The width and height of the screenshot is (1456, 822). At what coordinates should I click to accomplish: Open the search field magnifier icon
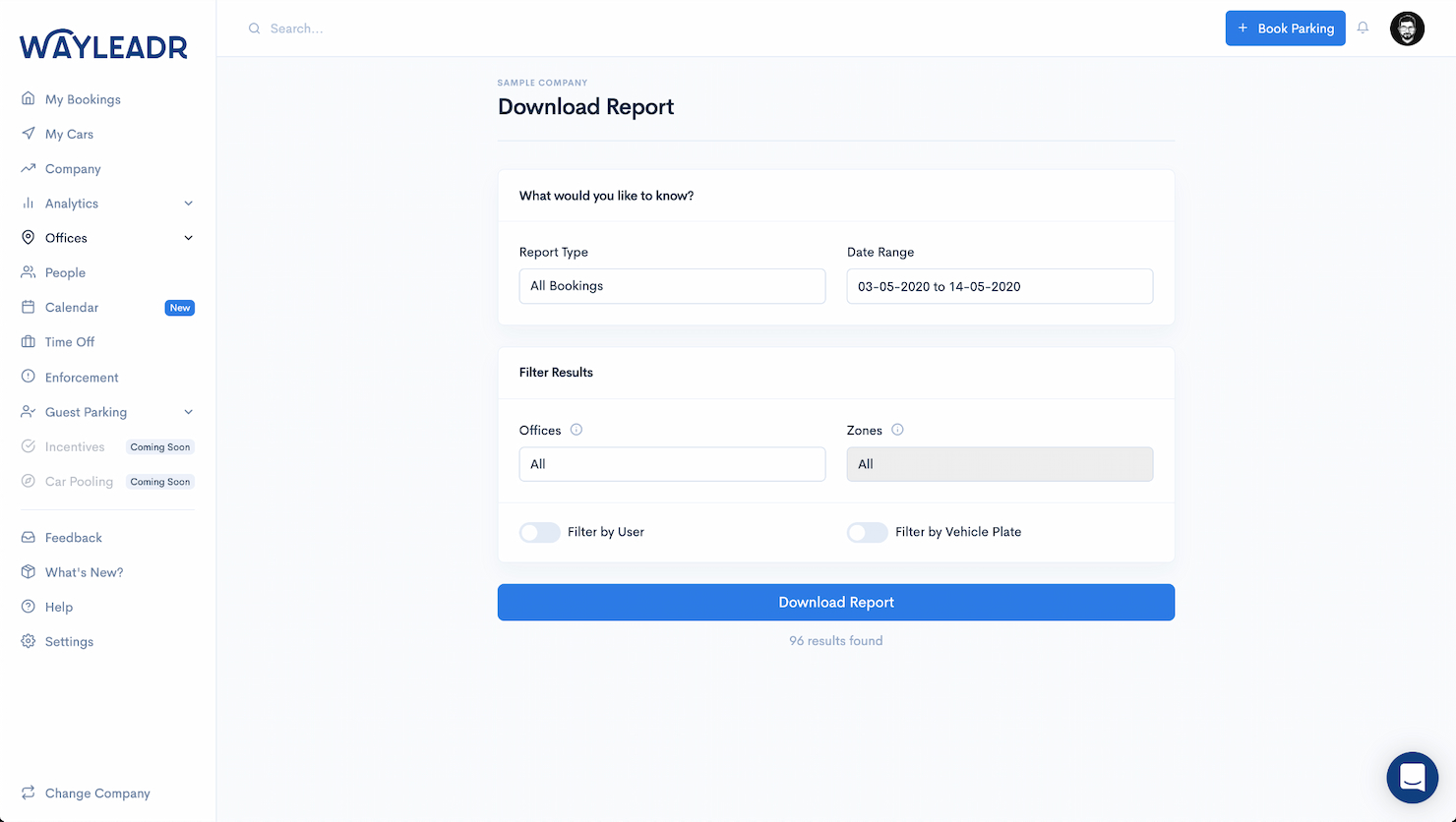(254, 29)
